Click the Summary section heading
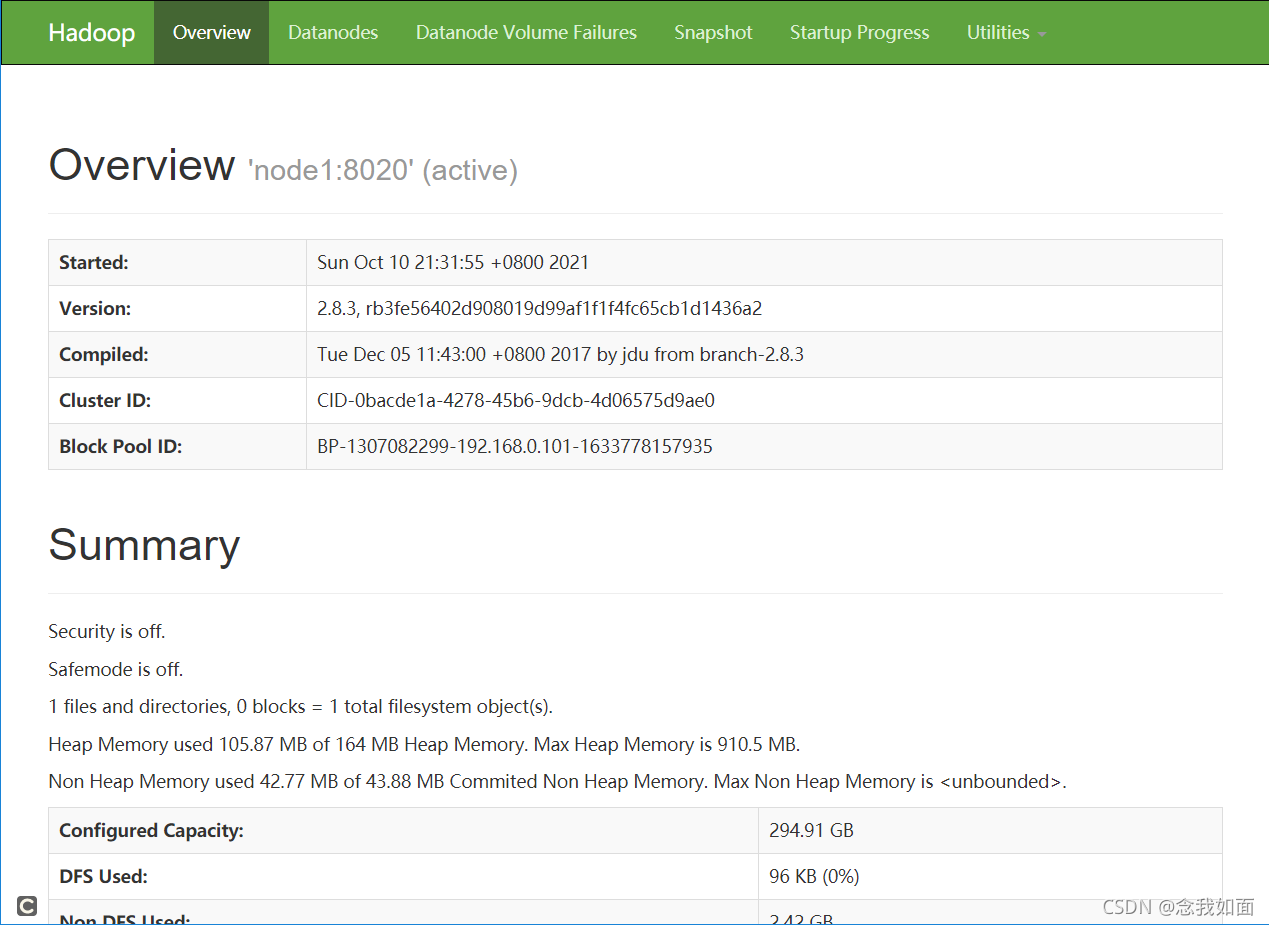Screen dimensions: 1269x925 tap(144, 545)
